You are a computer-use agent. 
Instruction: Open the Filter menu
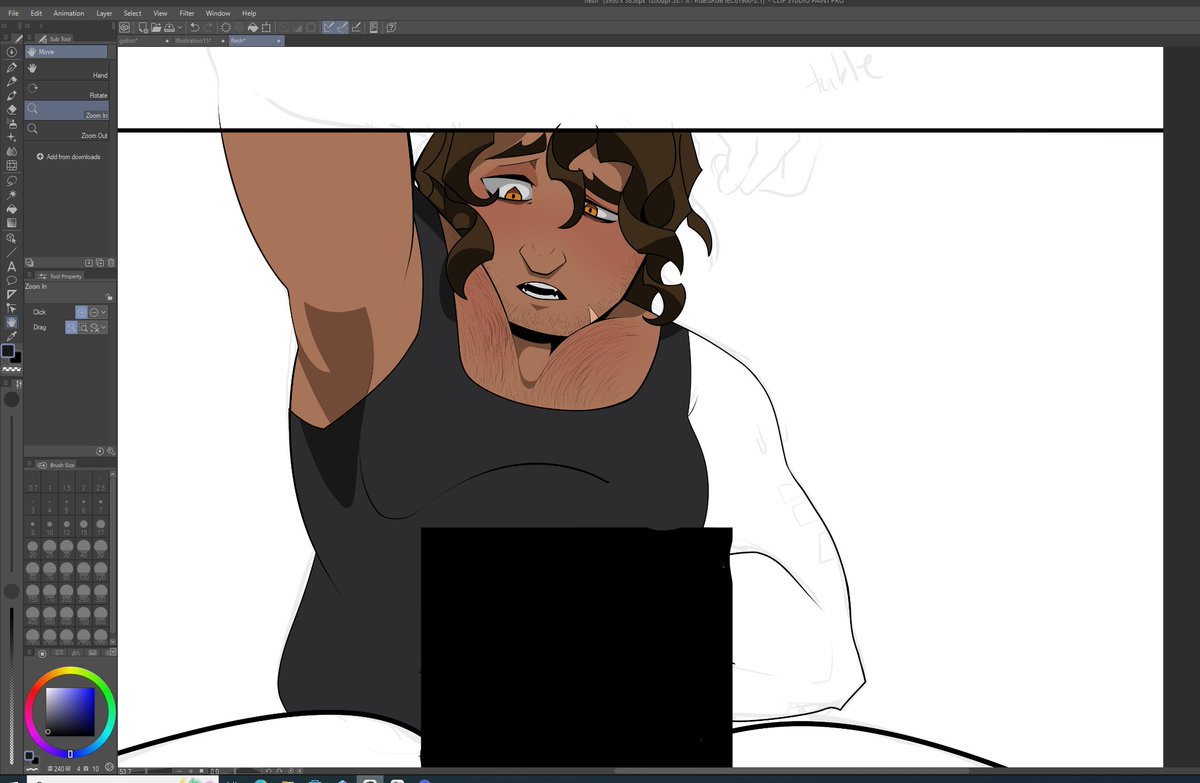(x=187, y=13)
